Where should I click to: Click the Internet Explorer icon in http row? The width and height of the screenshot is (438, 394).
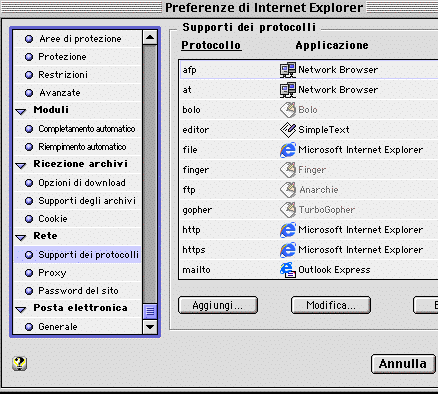tap(288, 230)
